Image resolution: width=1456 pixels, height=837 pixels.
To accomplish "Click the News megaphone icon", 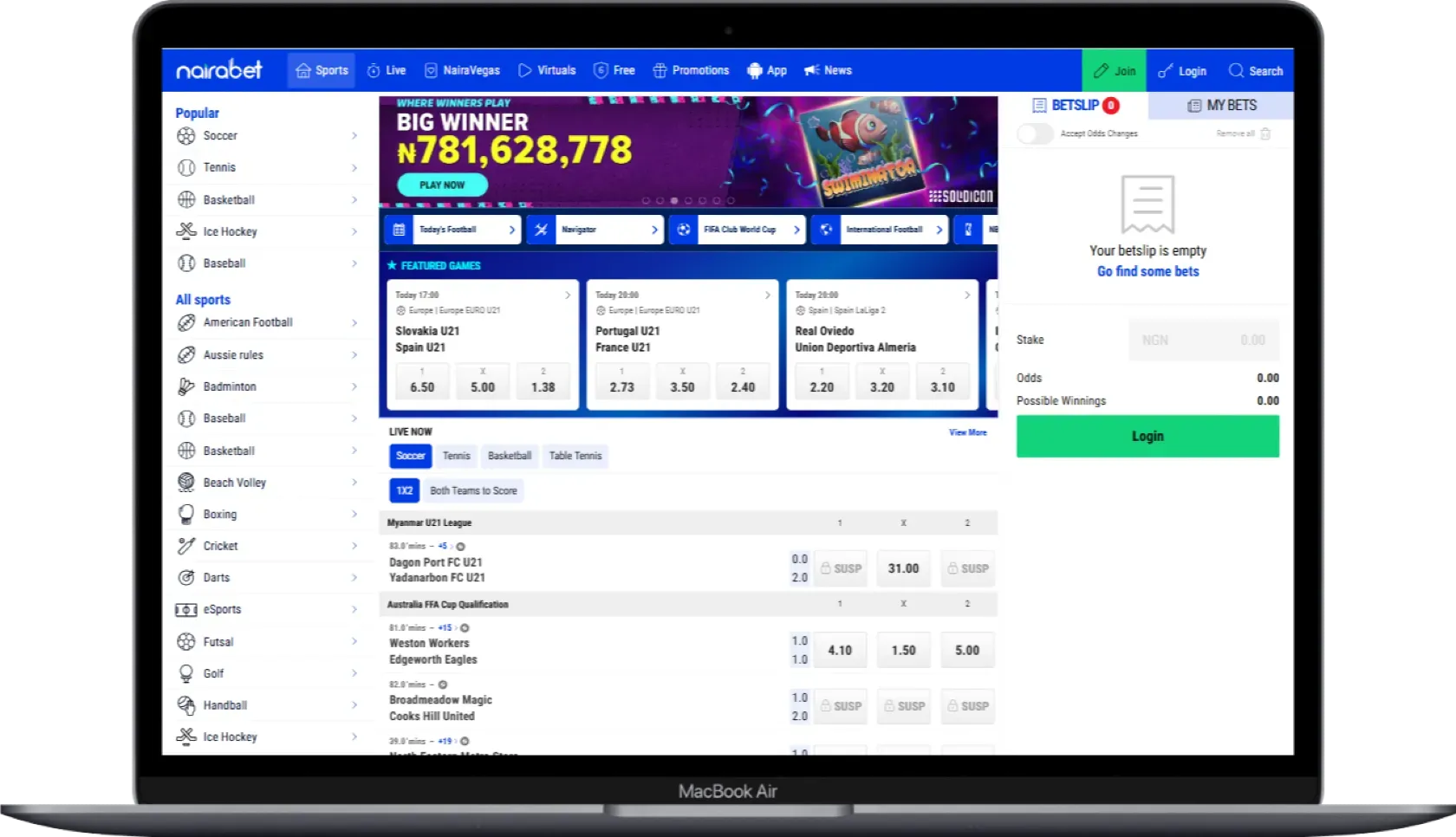I will point(812,70).
